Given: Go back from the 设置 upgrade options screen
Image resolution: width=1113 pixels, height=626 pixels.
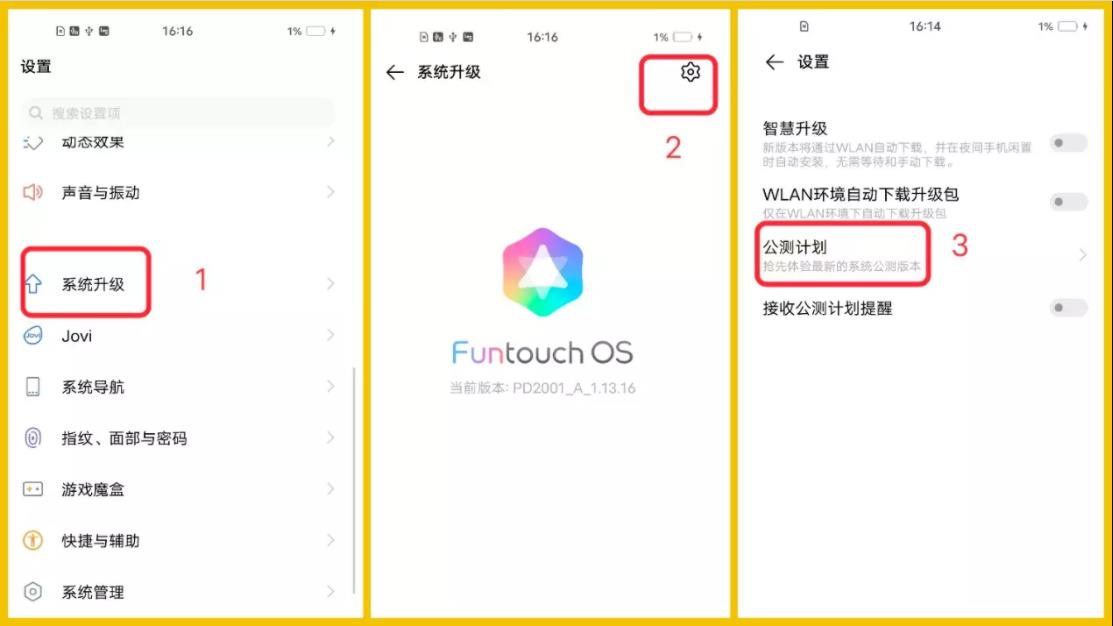Looking at the screenshot, I should pos(774,62).
